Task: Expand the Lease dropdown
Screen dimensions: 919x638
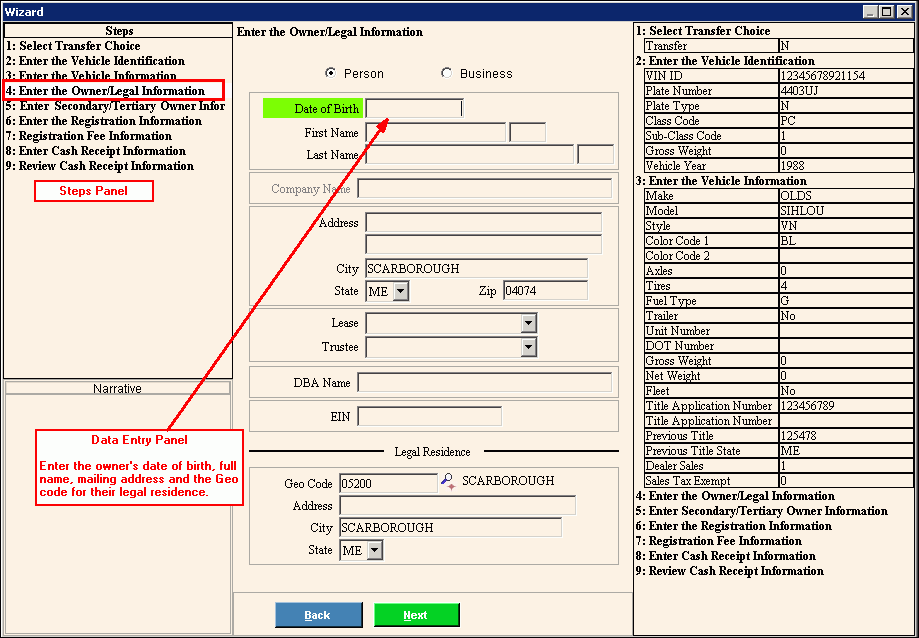Action: 529,323
